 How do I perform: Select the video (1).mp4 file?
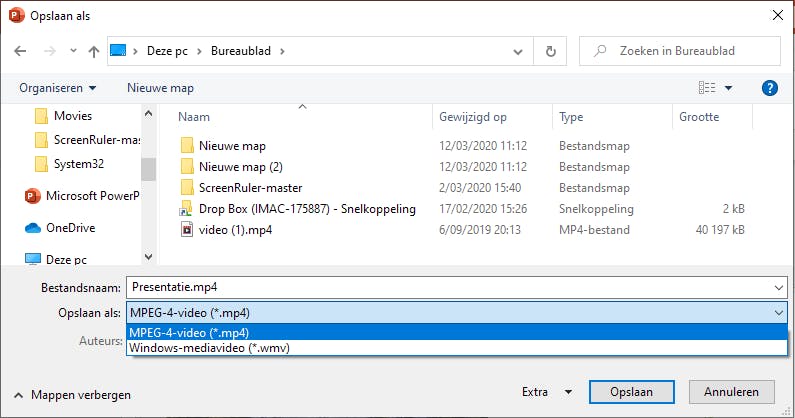pyautogui.click(x=235, y=229)
